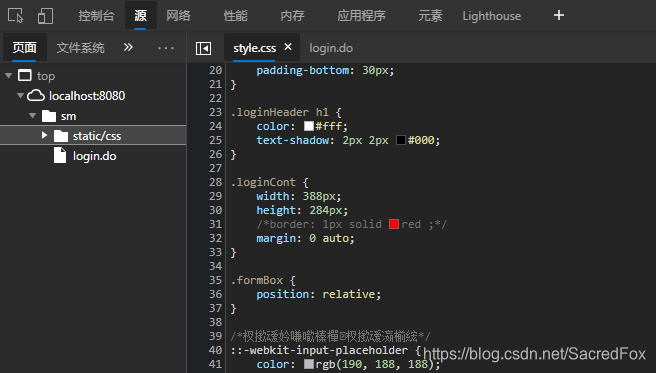Image resolution: width=656 pixels, height=373 pixels.
Task: Select the style.css file tab
Action: (x=254, y=48)
